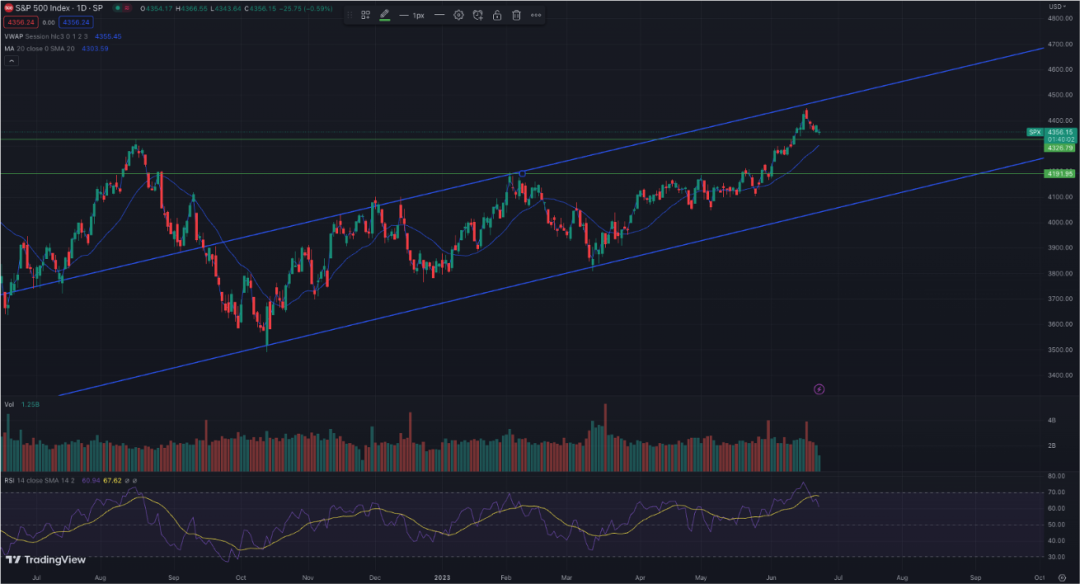Click the blue buy price button 4356.24
Image resolution: width=1080 pixels, height=584 pixels.
(x=76, y=22)
